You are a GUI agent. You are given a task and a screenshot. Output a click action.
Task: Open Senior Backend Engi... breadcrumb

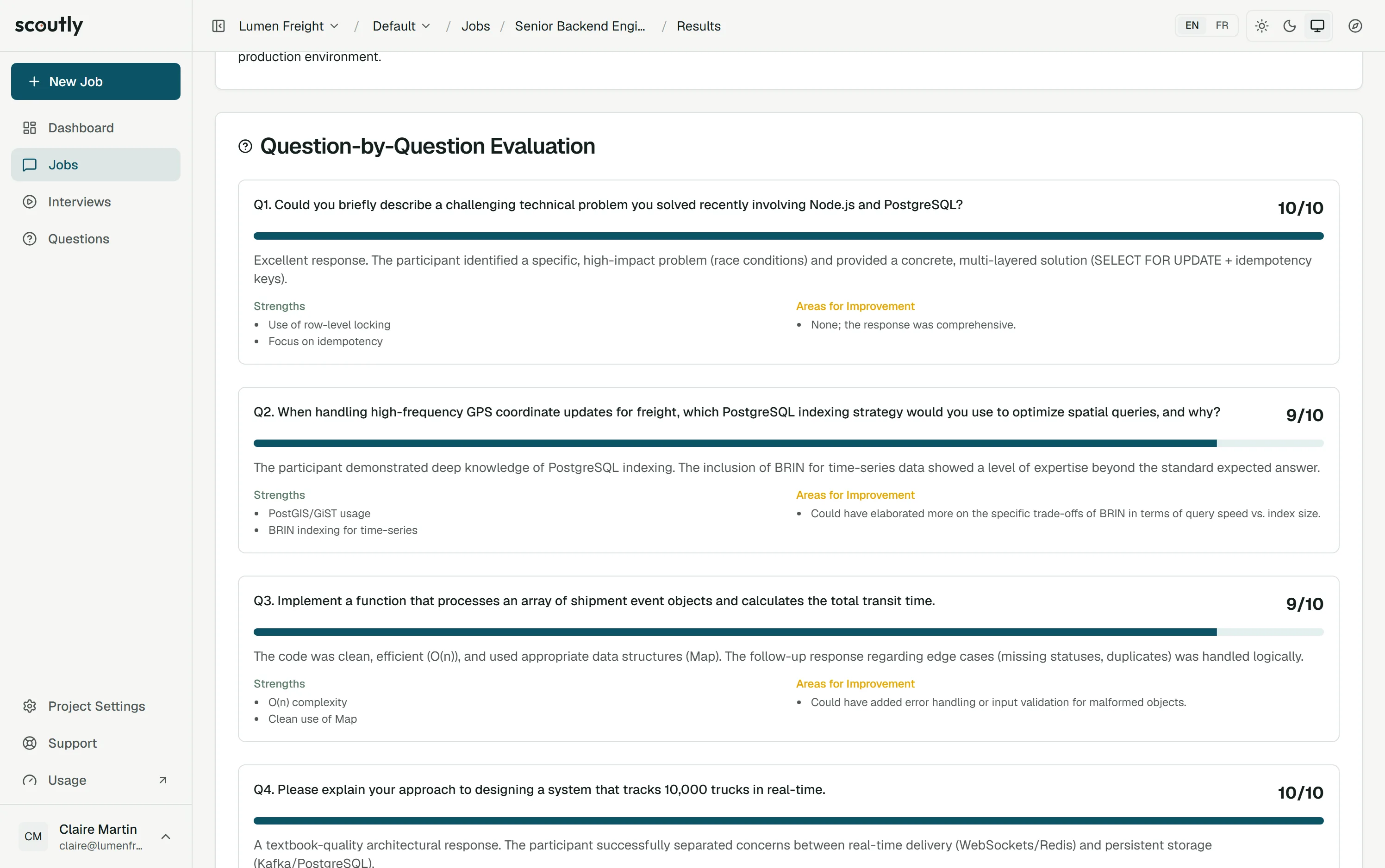(580, 26)
